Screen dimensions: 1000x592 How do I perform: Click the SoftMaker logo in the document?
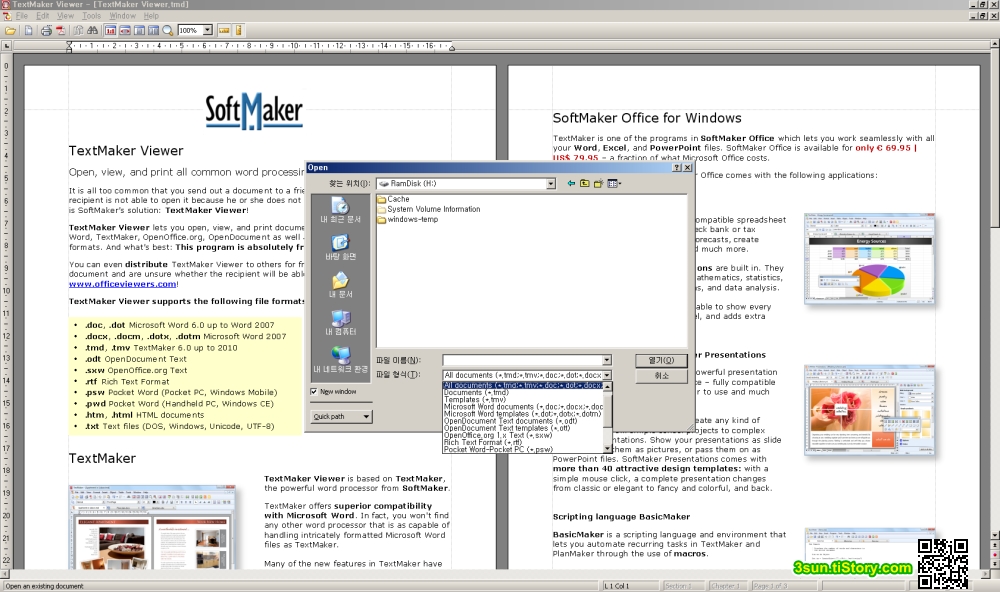pyautogui.click(x=254, y=111)
